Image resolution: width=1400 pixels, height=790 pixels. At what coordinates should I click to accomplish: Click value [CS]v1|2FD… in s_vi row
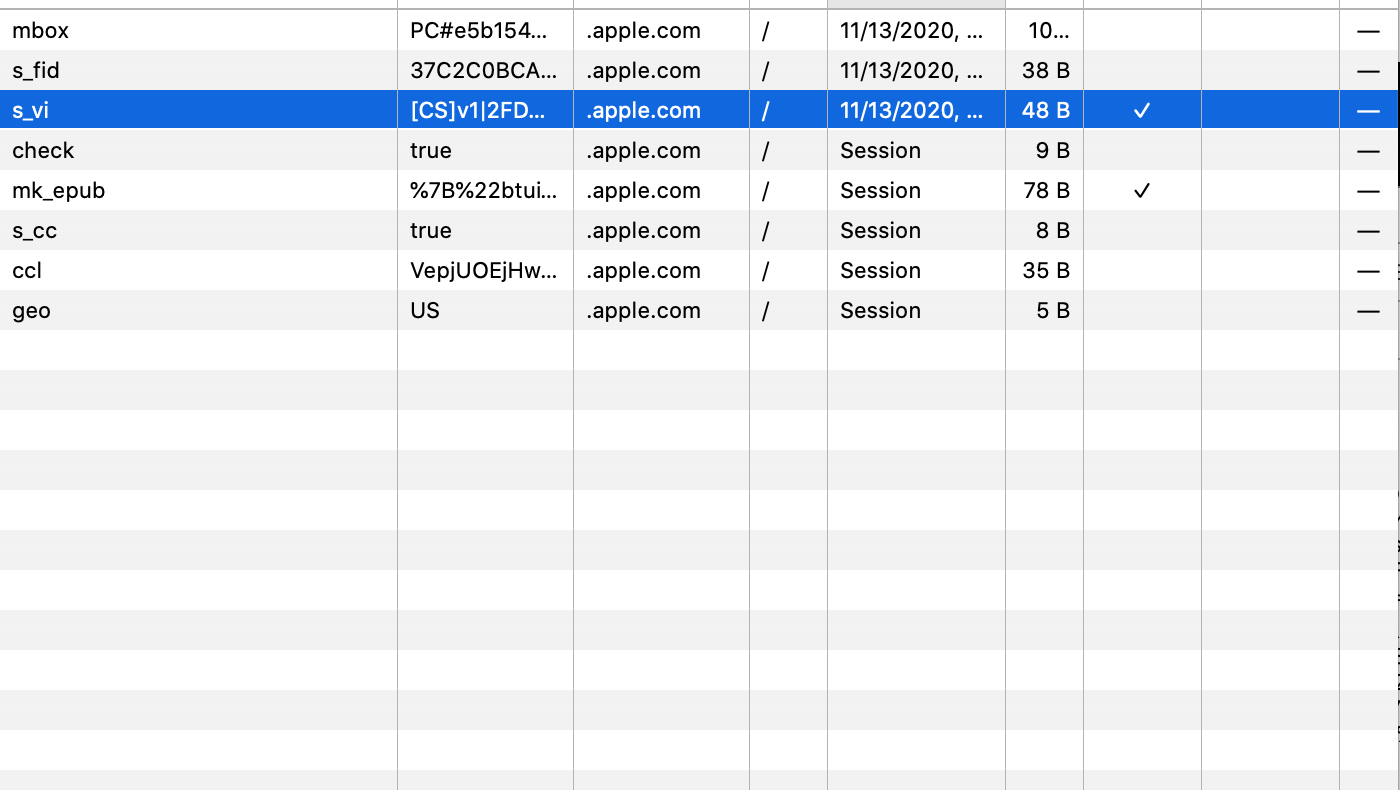479,111
